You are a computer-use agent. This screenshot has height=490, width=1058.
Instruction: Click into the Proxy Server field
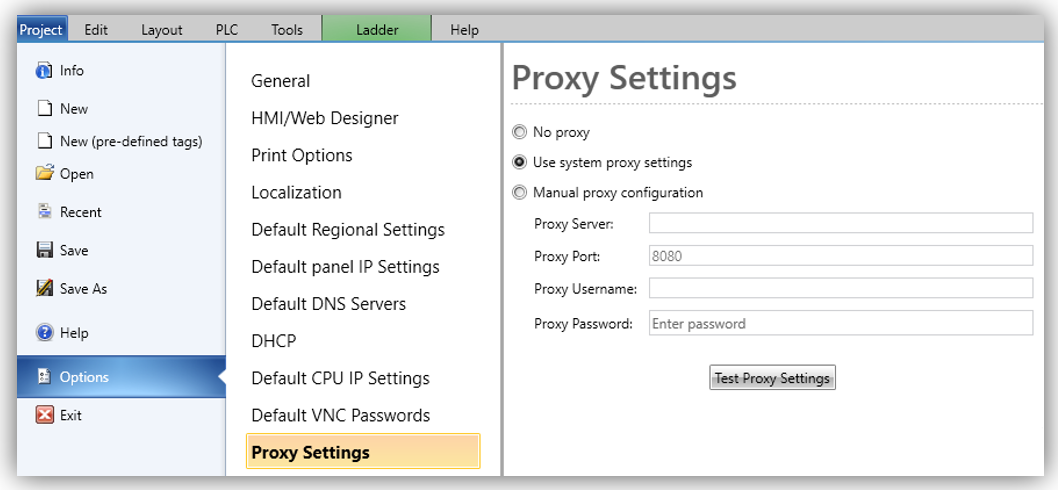coord(841,223)
